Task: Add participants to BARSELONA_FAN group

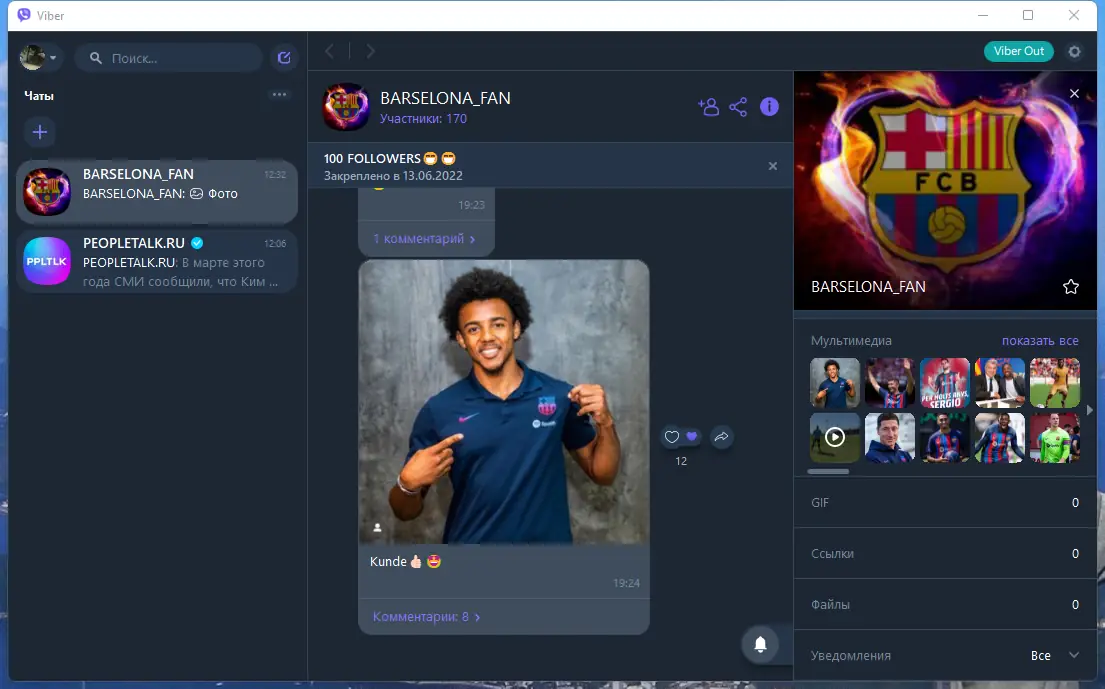Action: click(709, 106)
